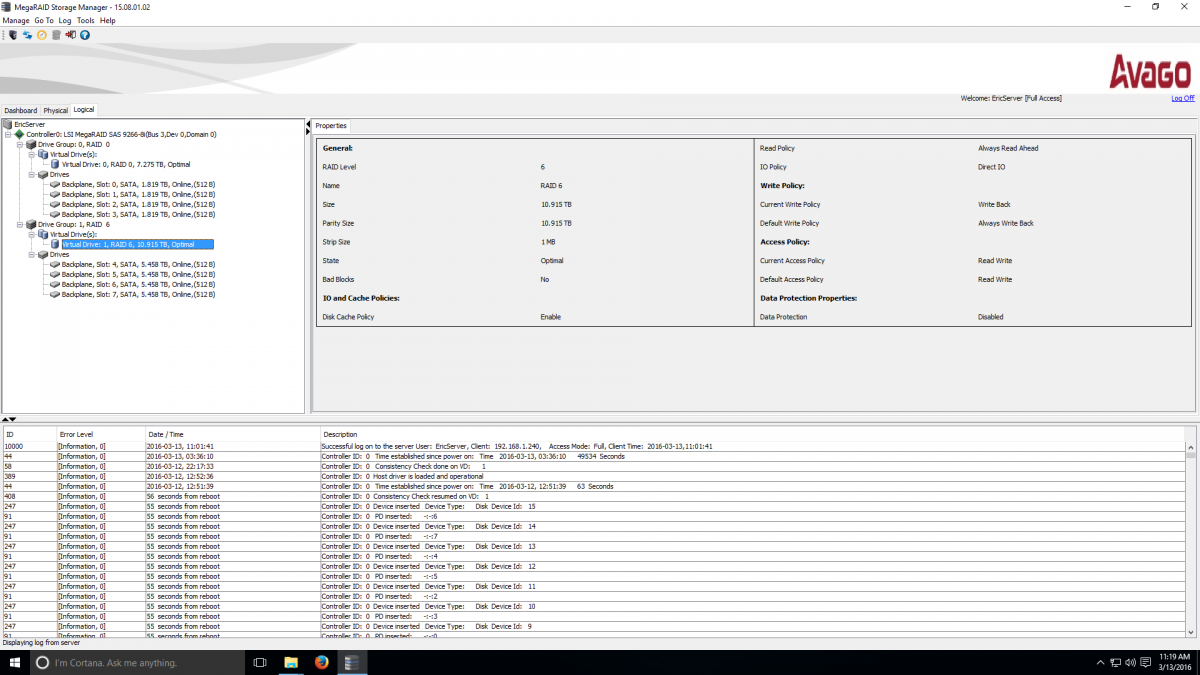The image size is (1200, 675).
Task: Click the red log off toolbar icon
Action: point(70,34)
